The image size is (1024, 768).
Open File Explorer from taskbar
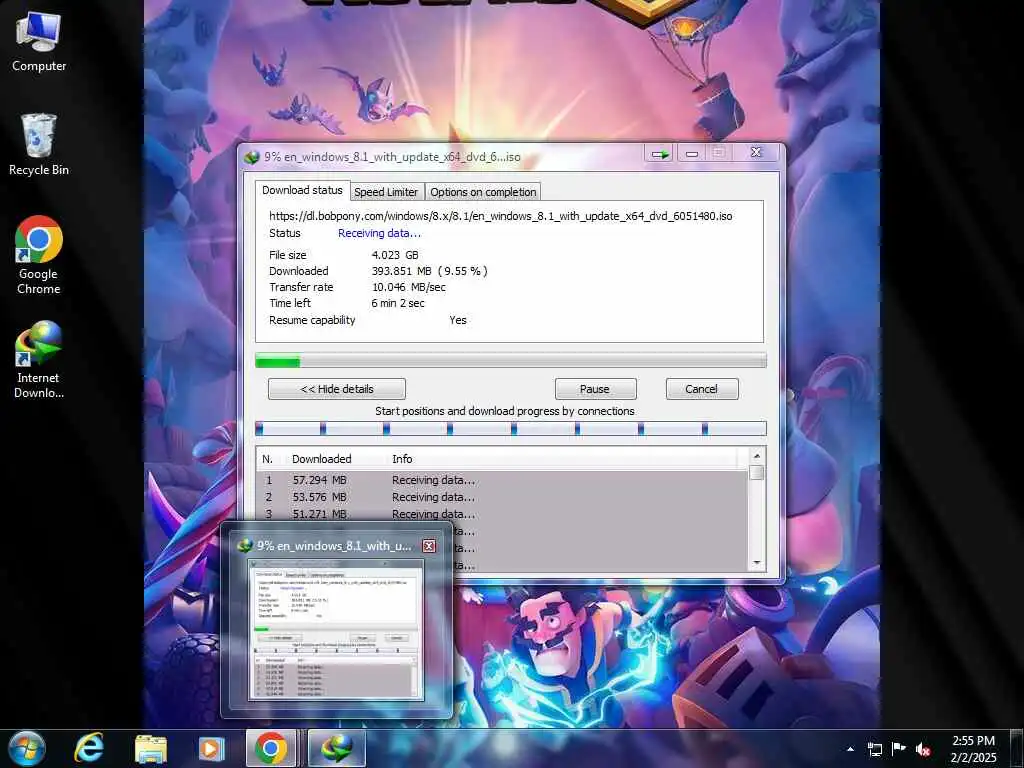[x=151, y=748]
